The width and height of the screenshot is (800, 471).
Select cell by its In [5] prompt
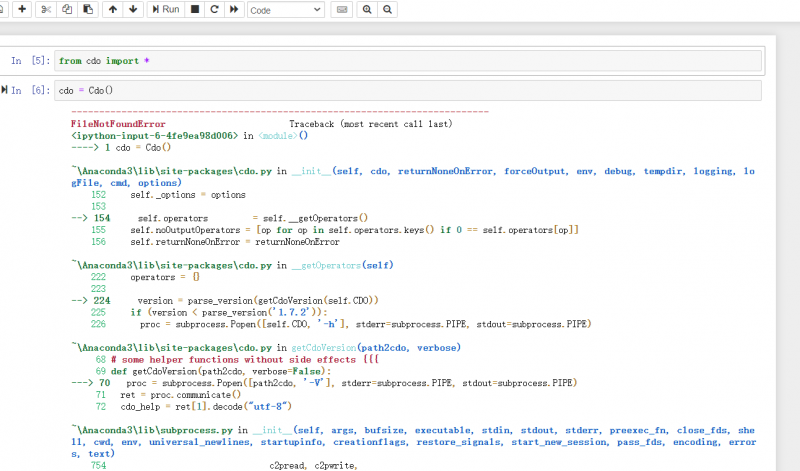point(30,61)
